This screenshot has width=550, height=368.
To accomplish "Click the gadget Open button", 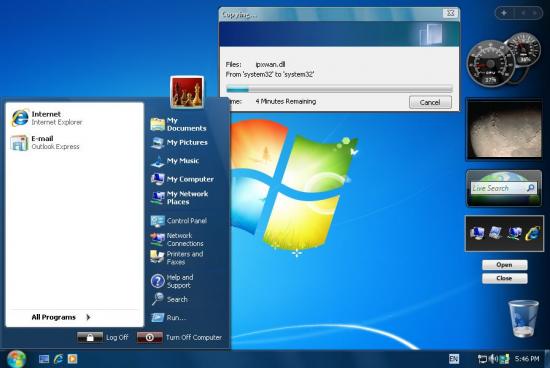I will tap(504, 265).
